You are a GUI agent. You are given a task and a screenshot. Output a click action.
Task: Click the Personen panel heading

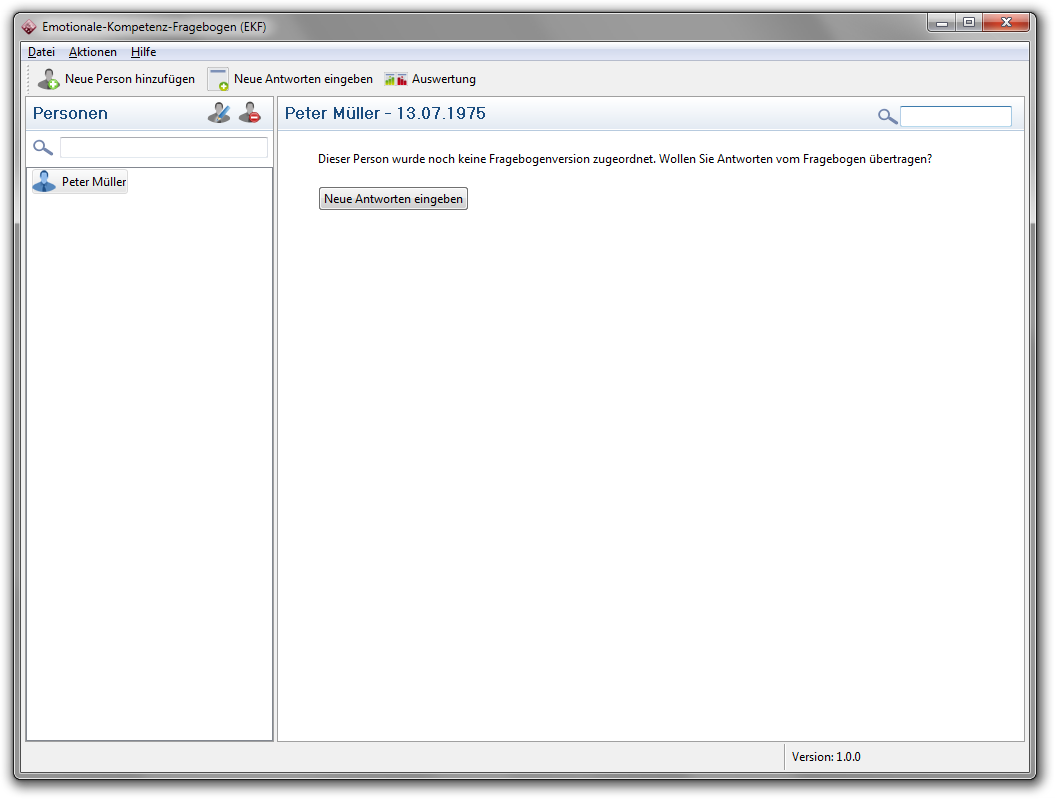[70, 113]
